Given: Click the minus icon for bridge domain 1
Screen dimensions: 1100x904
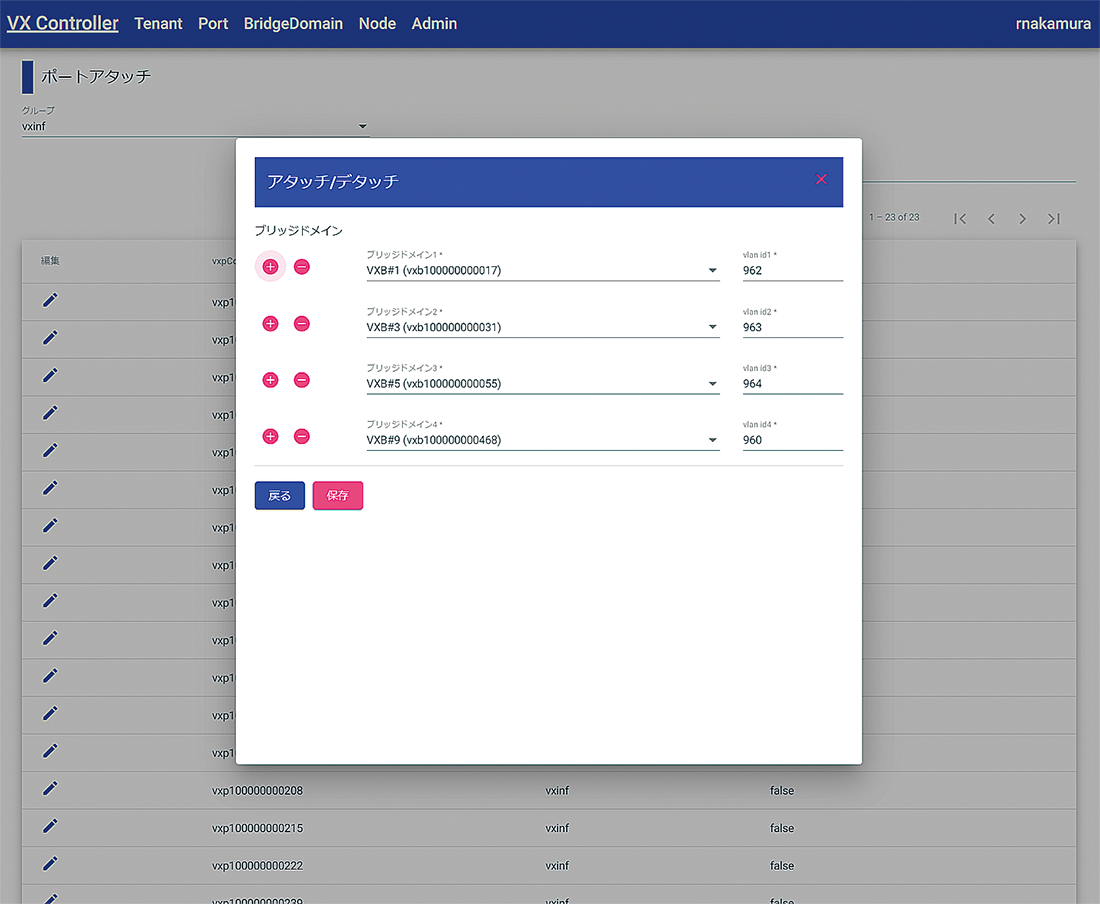Looking at the screenshot, I should tap(302, 267).
